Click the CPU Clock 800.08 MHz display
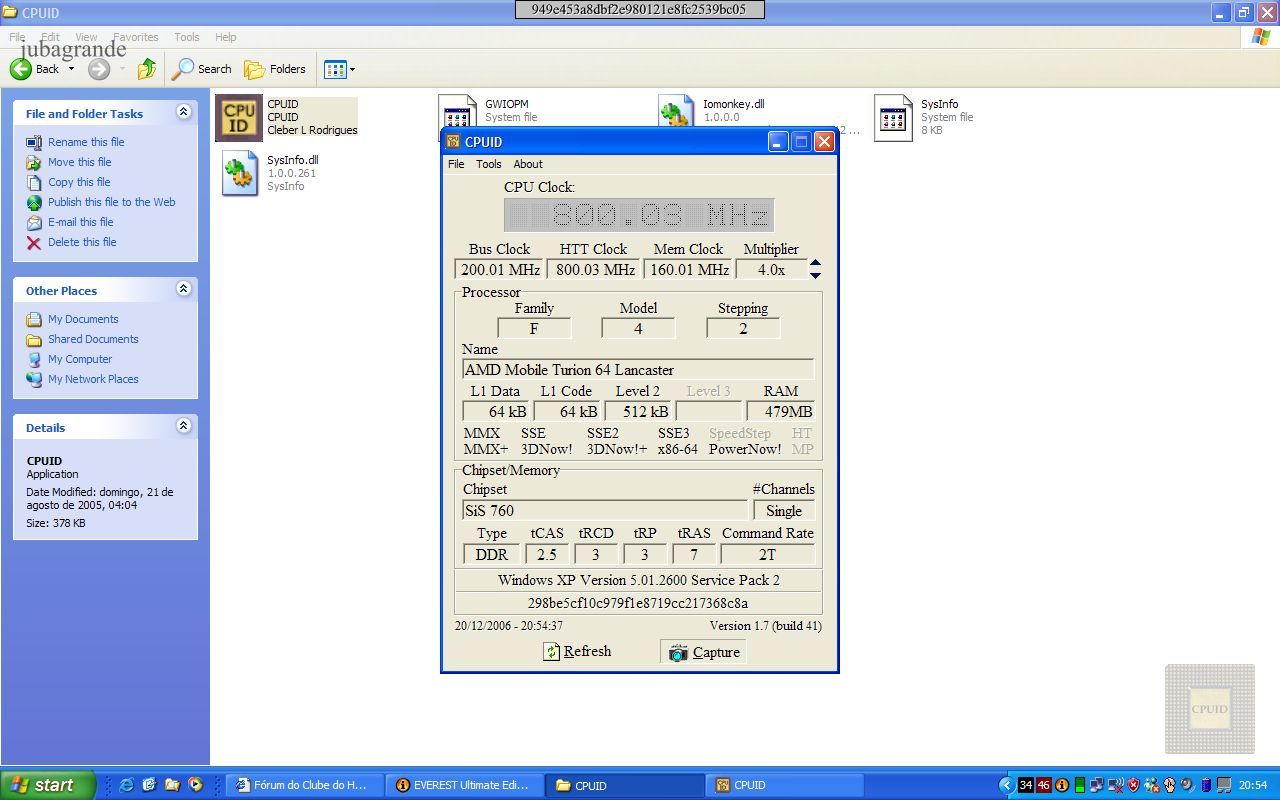Image resolution: width=1280 pixels, height=800 pixels. [x=639, y=215]
